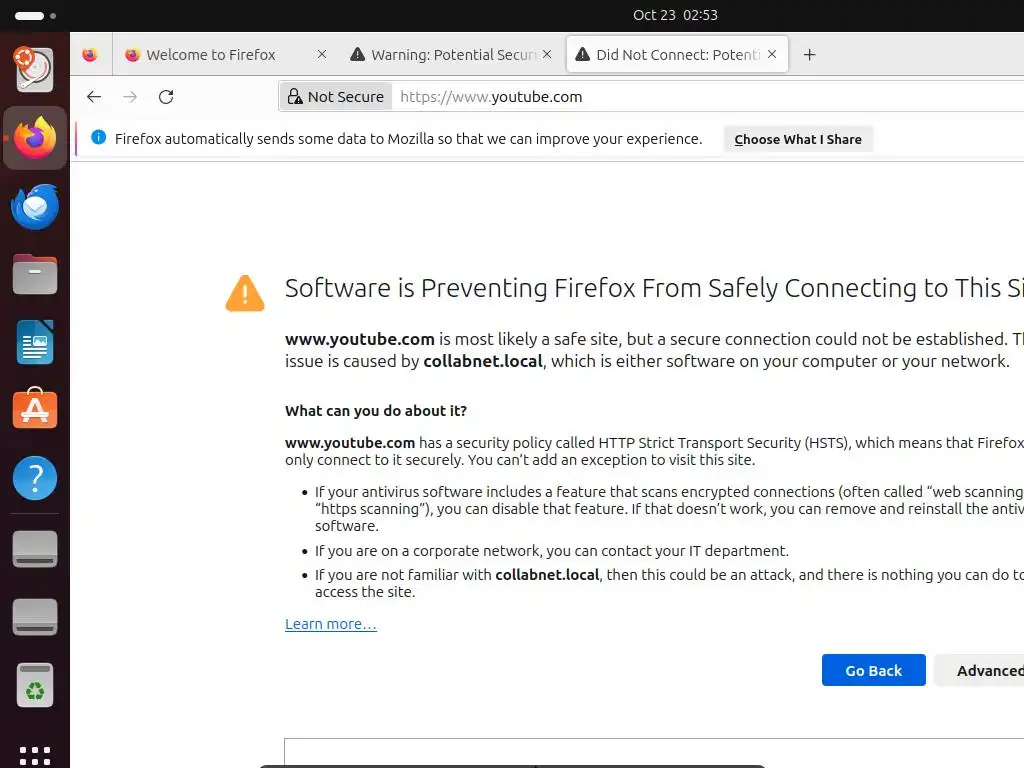
Task: Switch to the Welcome to Firefox tab
Action: point(211,55)
